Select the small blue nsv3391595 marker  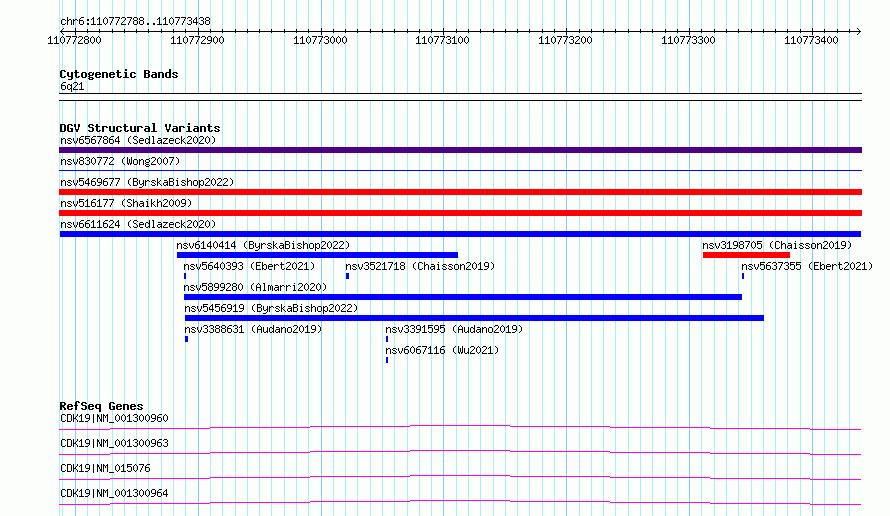coord(387,339)
